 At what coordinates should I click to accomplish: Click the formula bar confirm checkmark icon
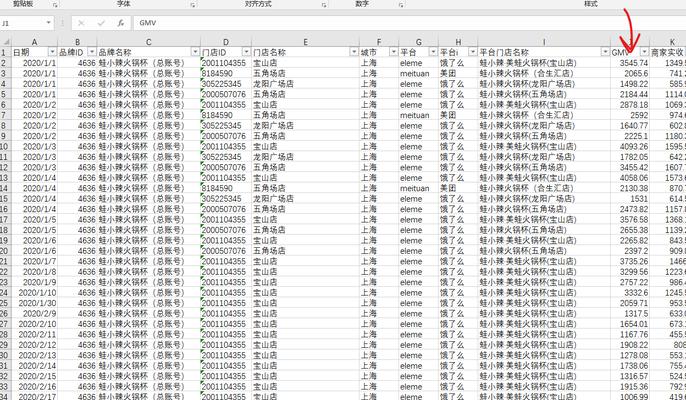pyautogui.click(x=101, y=23)
